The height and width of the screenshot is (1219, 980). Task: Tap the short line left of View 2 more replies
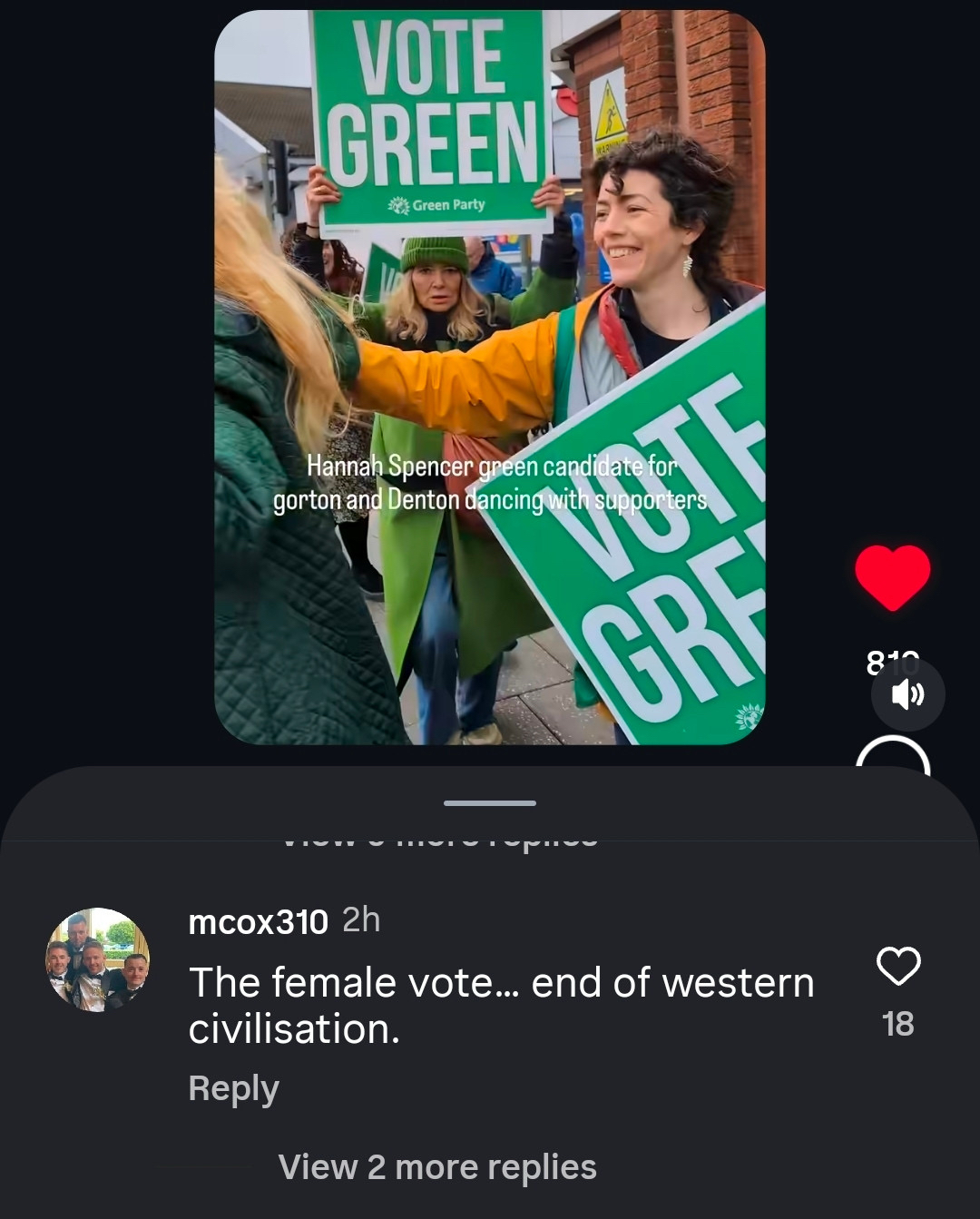click(203, 1167)
